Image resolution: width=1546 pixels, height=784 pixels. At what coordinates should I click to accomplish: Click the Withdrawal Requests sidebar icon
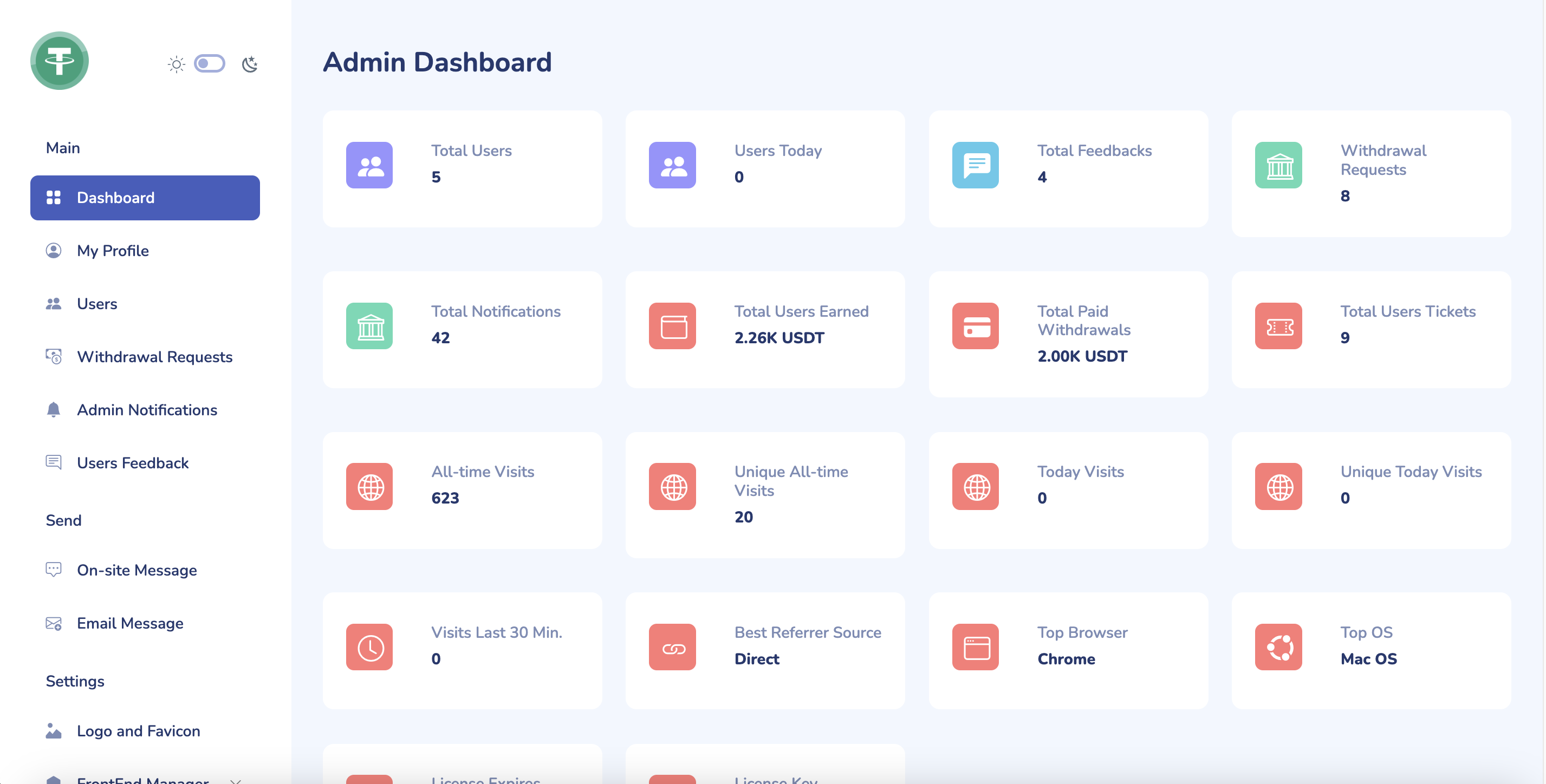point(54,356)
